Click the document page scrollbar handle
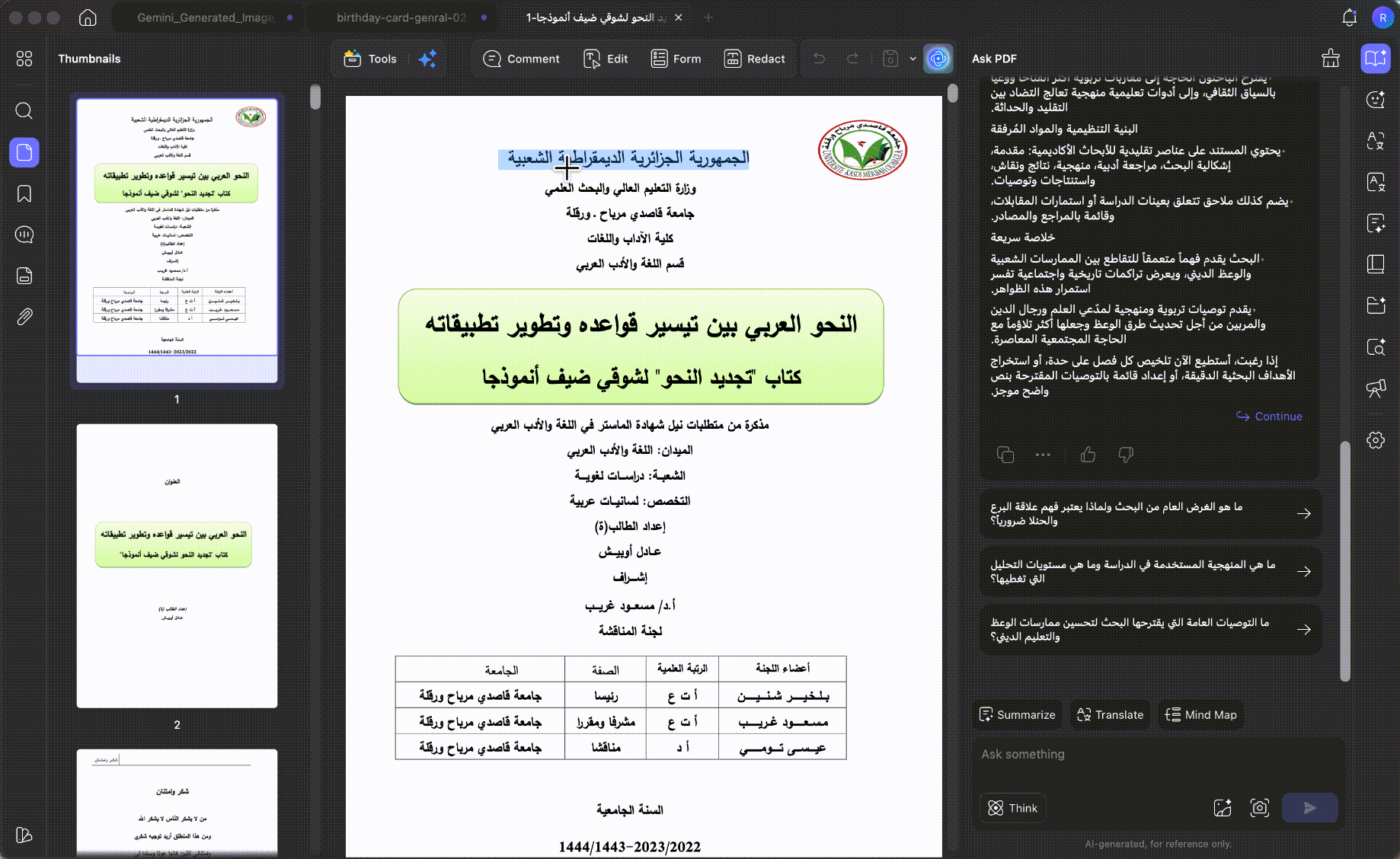Viewport: 1400px width, 859px height. pyautogui.click(x=953, y=93)
